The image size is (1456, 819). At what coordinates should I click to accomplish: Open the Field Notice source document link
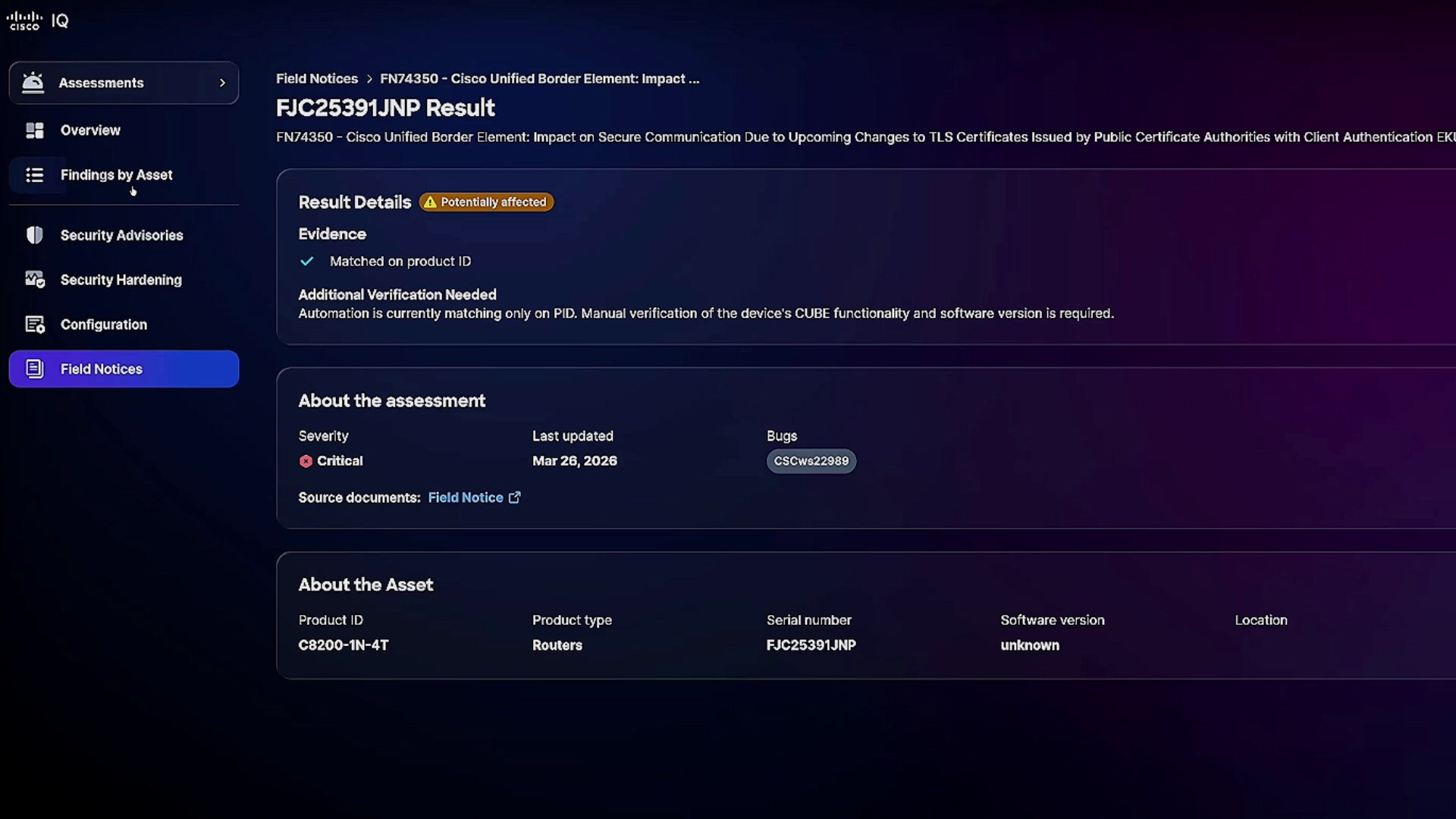[466, 497]
